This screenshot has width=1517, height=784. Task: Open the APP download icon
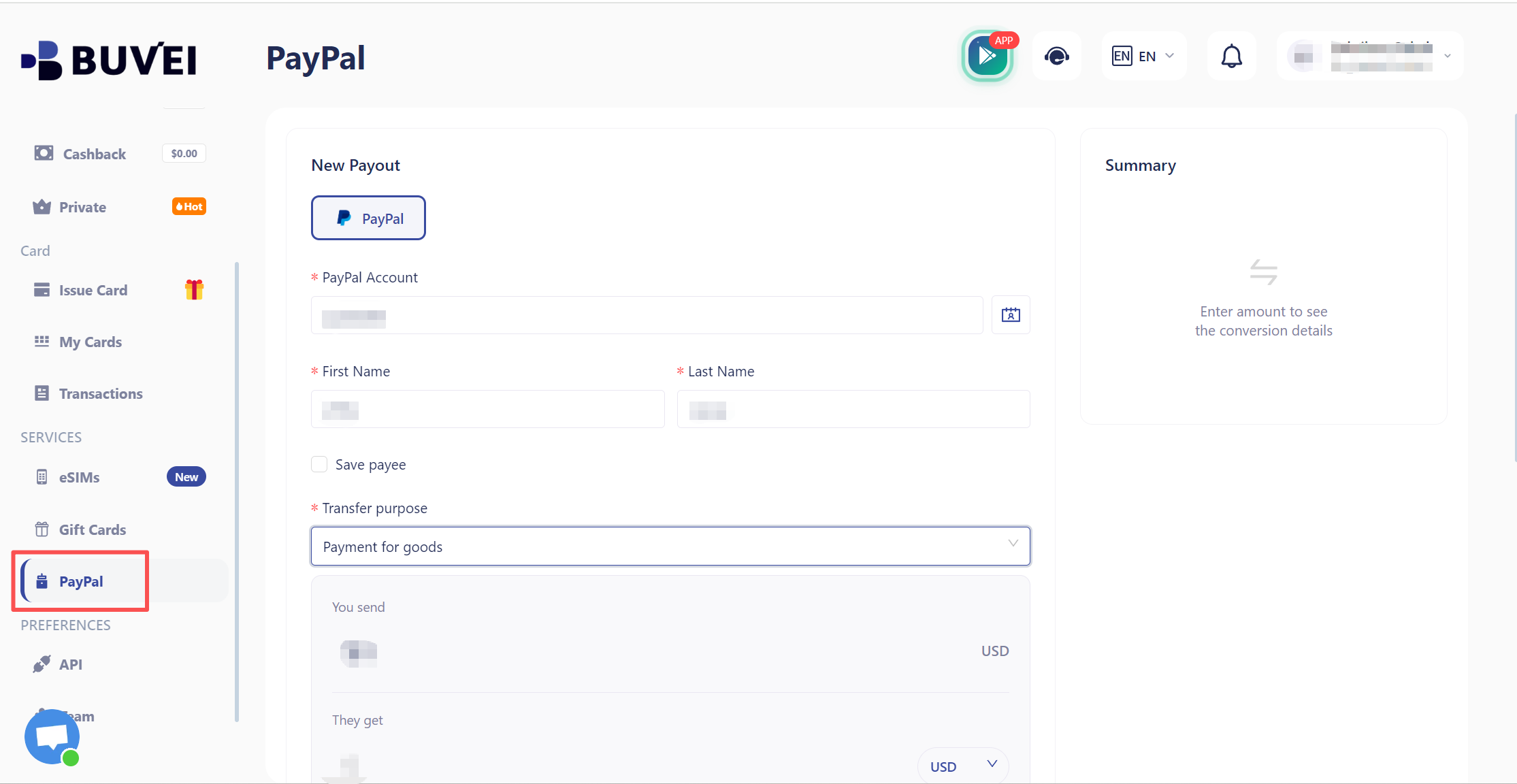[x=988, y=56]
